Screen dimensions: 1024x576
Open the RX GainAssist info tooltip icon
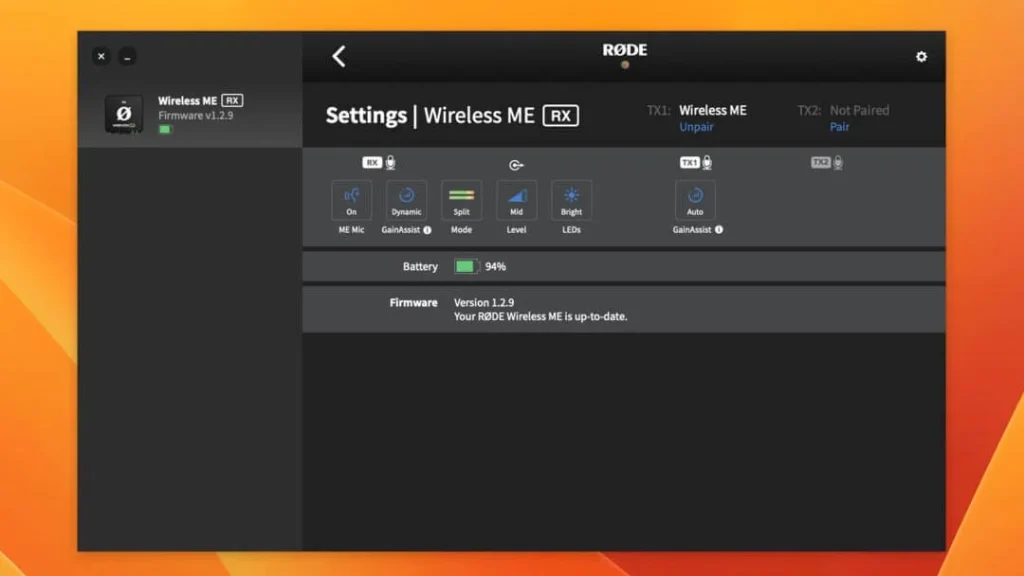[428, 230]
